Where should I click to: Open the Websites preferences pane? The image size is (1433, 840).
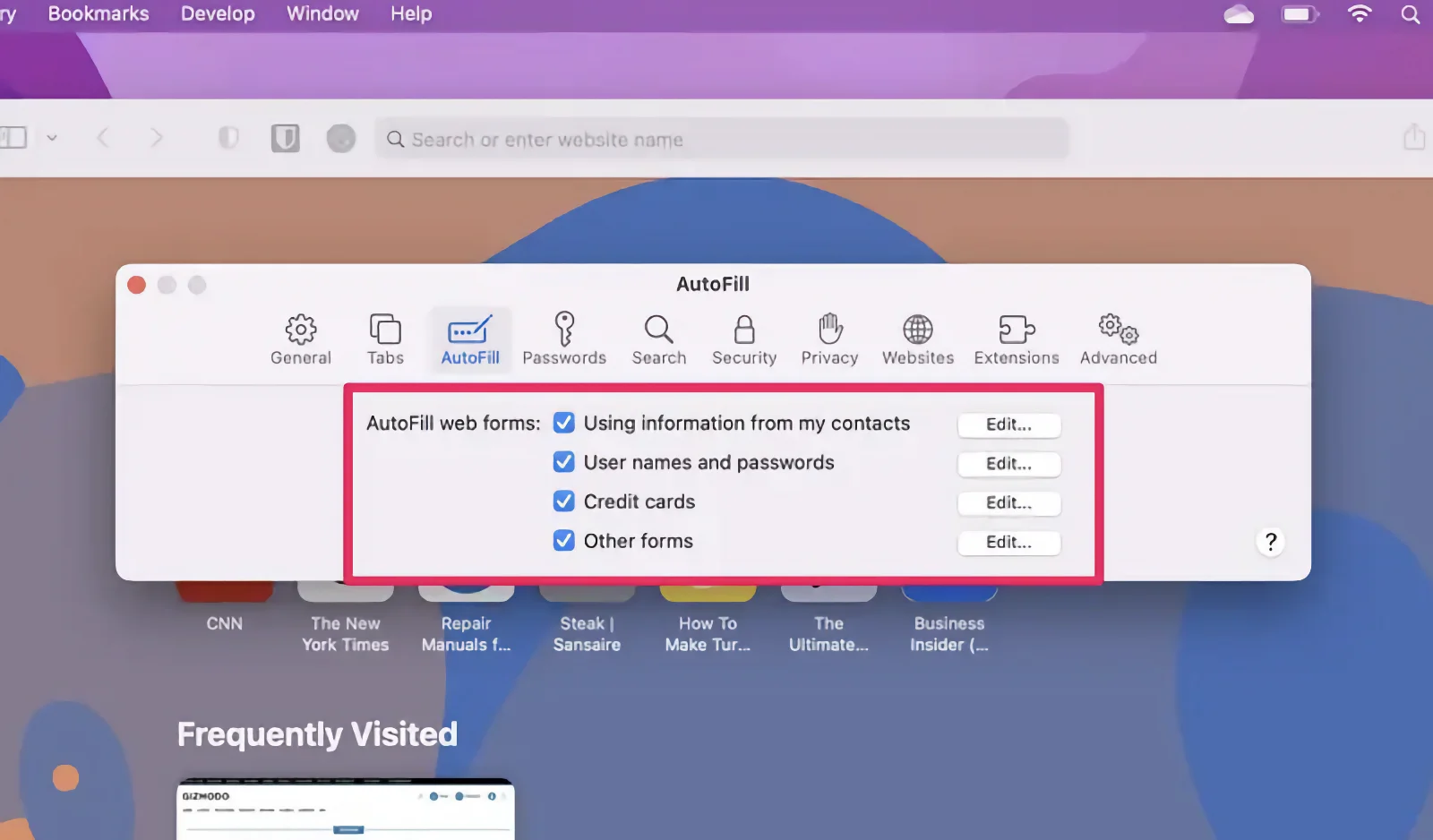[x=918, y=340]
